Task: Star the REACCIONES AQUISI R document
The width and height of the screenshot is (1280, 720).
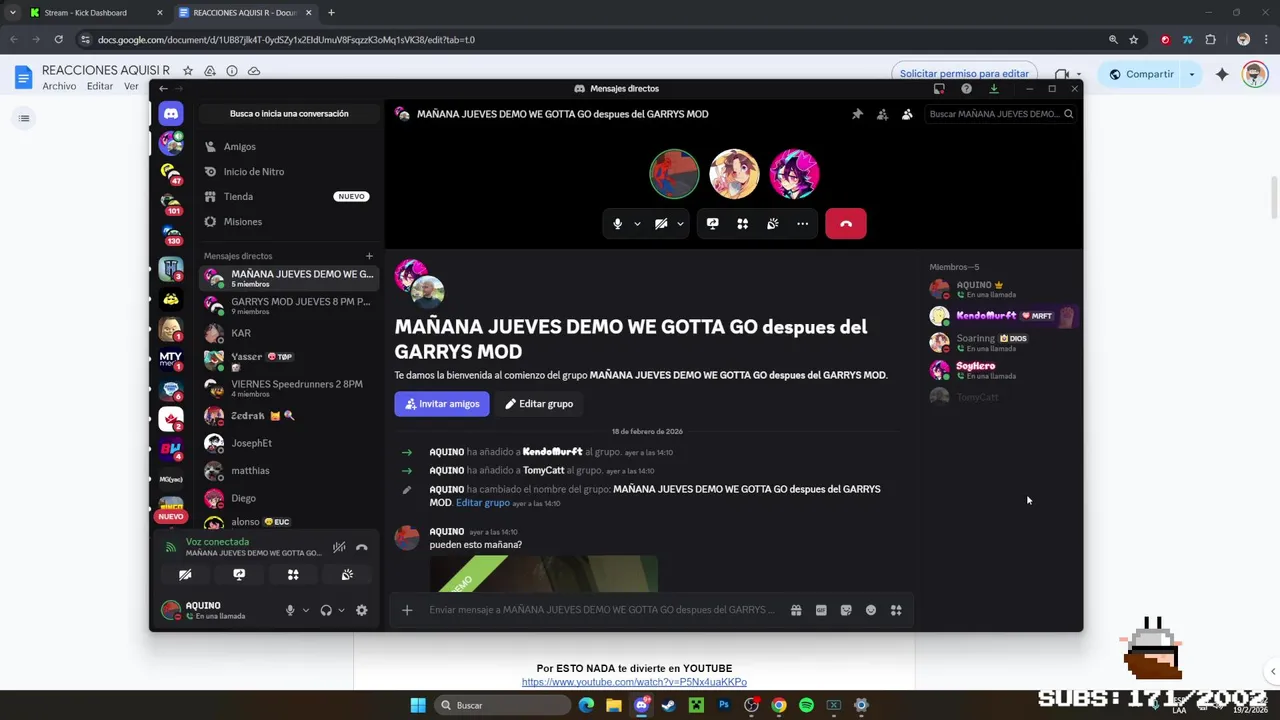Action: coord(187,71)
